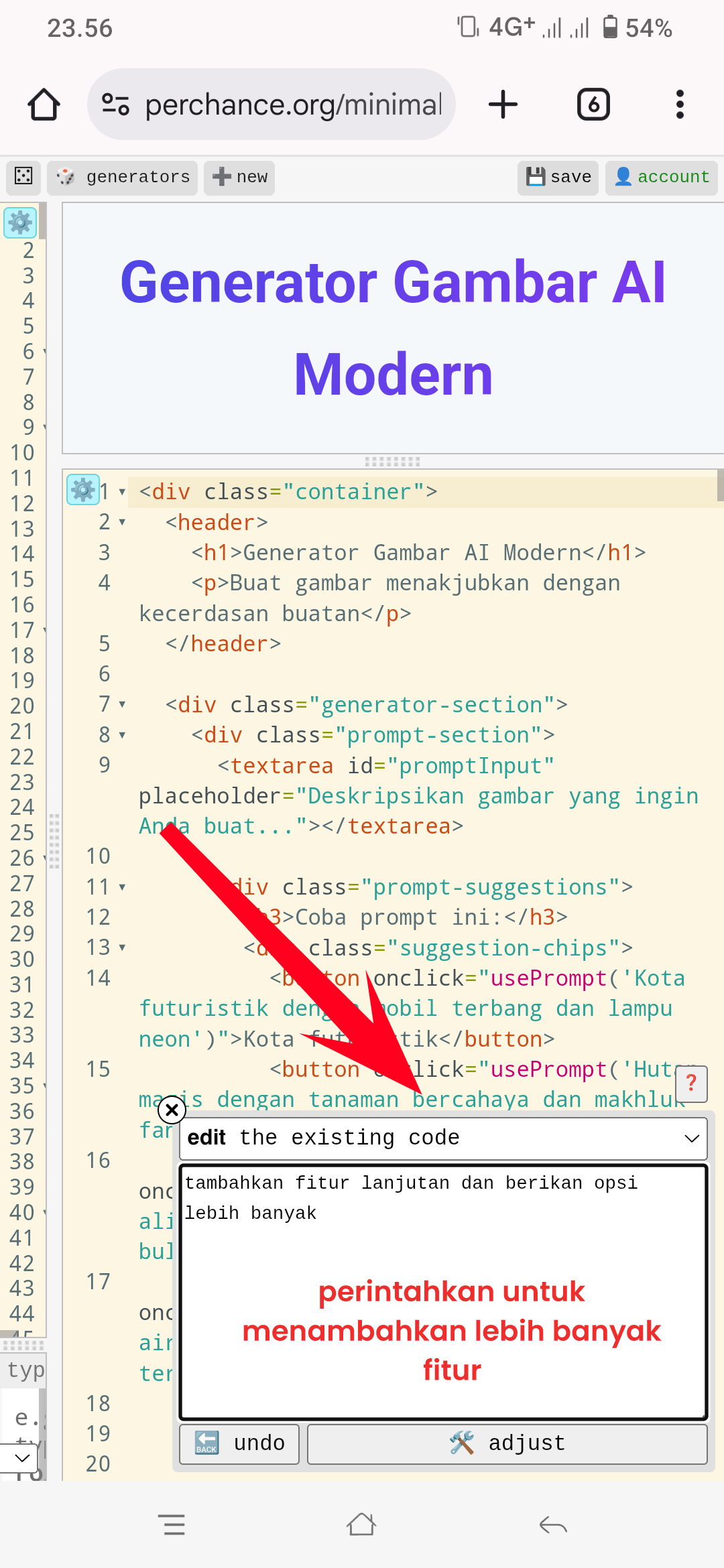724x1568 pixels.
Task: Open the tab switcher showing 6 tabs
Action: click(593, 105)
